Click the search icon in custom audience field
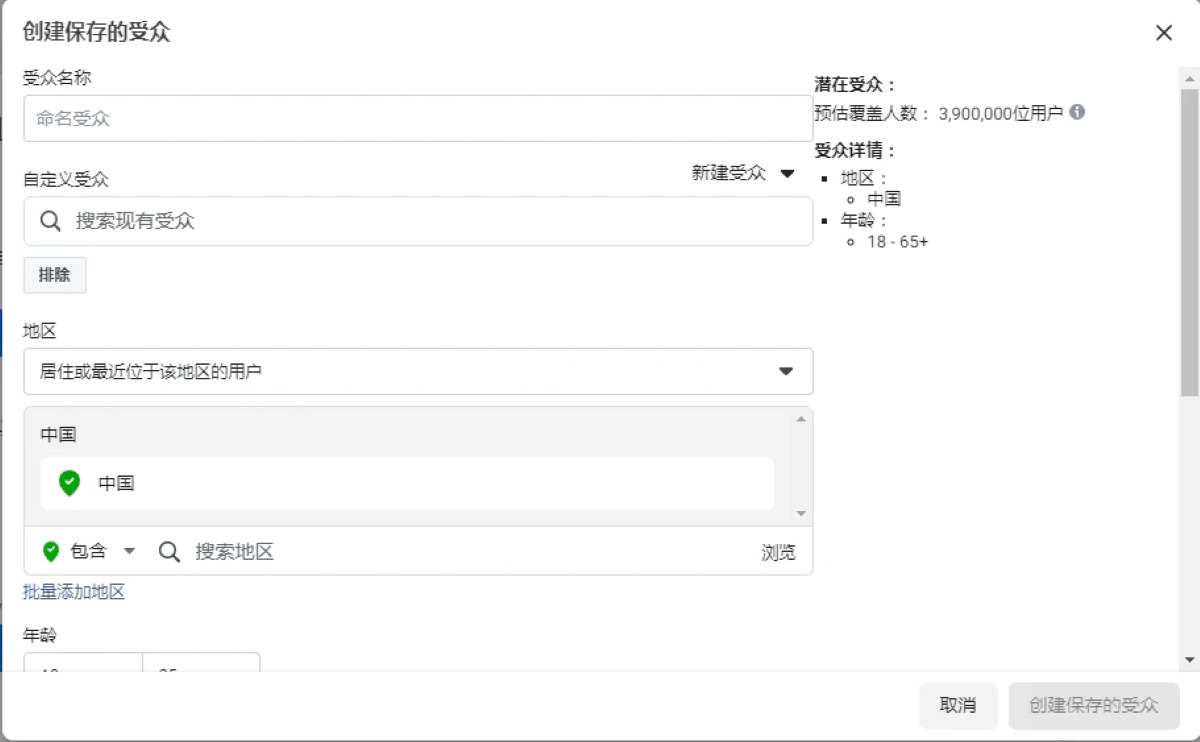The height and width of the screenshot is (742, 1200). coord(50,221)
